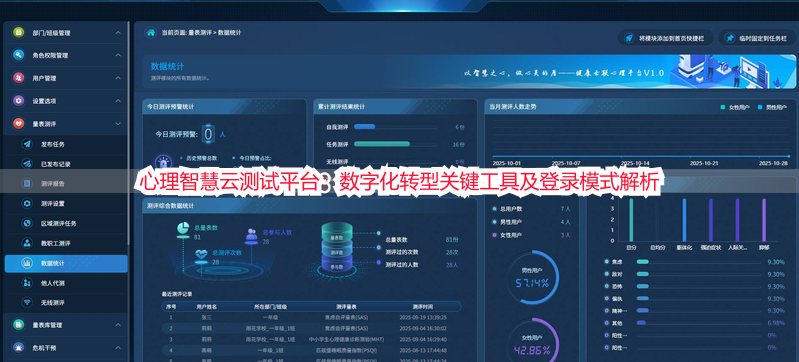Image resolution: width=799 pixels, height=362 pixels.
Task: Toggle 男性用户 legend in trend chart
Action: tap(773, 107)
